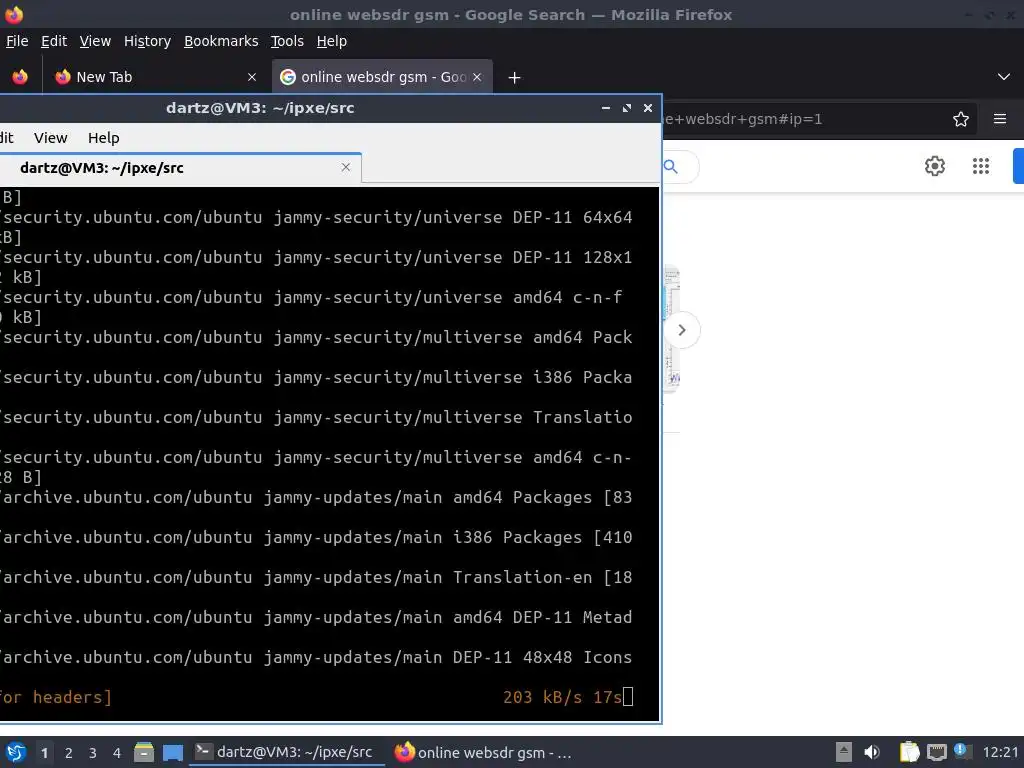Click the Firefox logo in title bar
This screenshot has height=768, width=1024.
coord(14,14)
